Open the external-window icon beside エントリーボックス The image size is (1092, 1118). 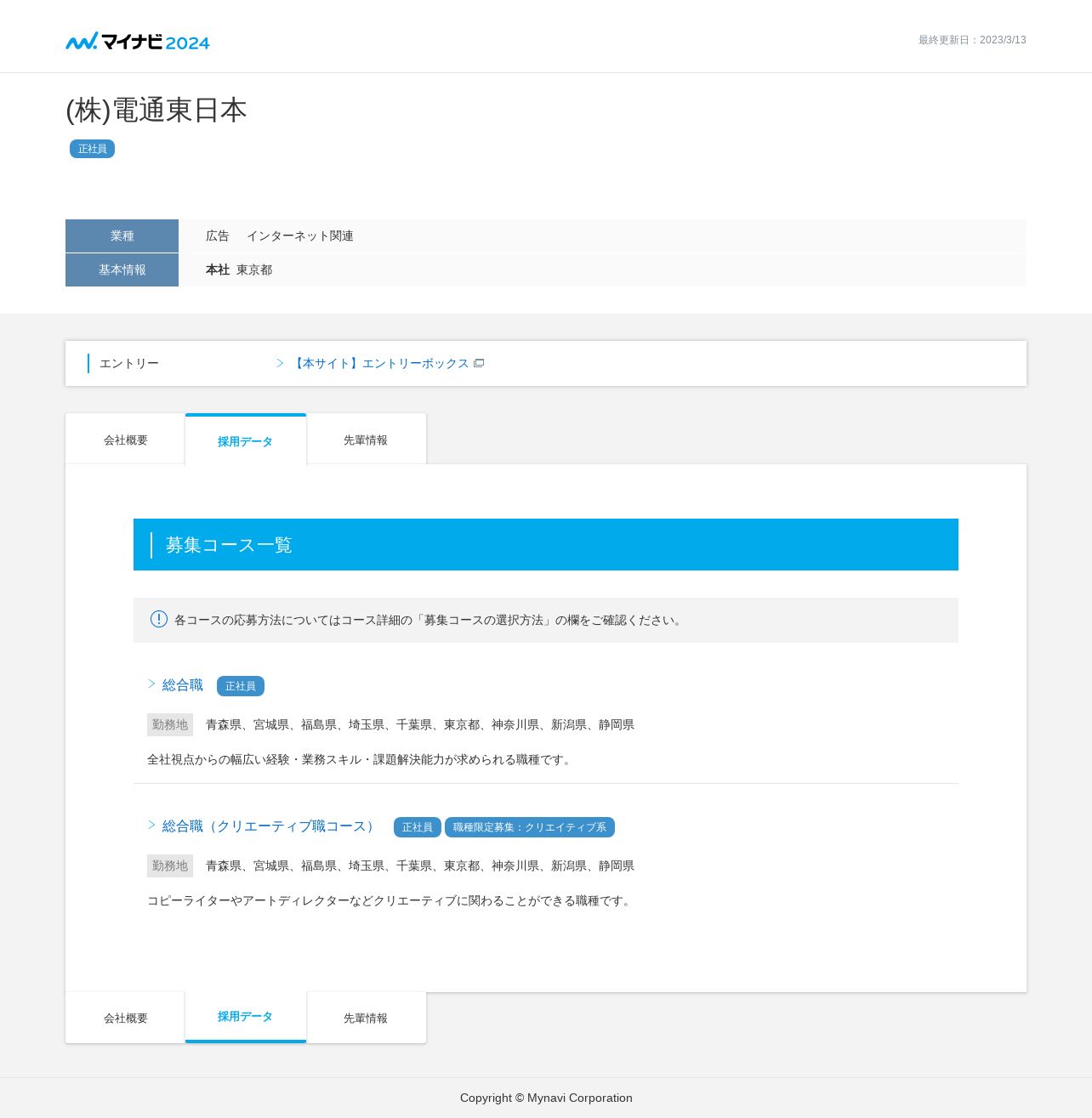[x=479, y=363]
